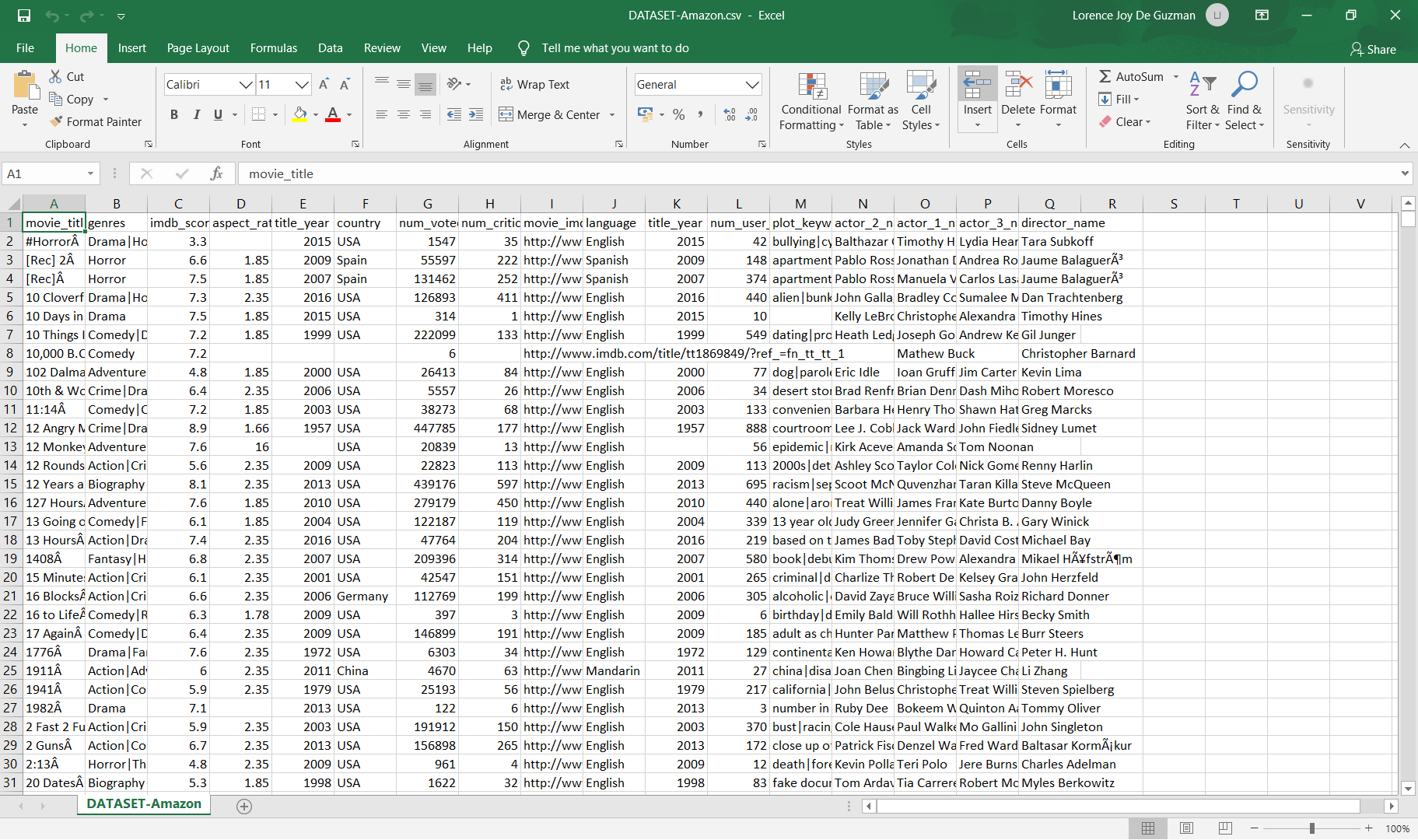This screenshot has height=840, width=1418.
Task: Click the Copy icon
Action: coord(55,99)
